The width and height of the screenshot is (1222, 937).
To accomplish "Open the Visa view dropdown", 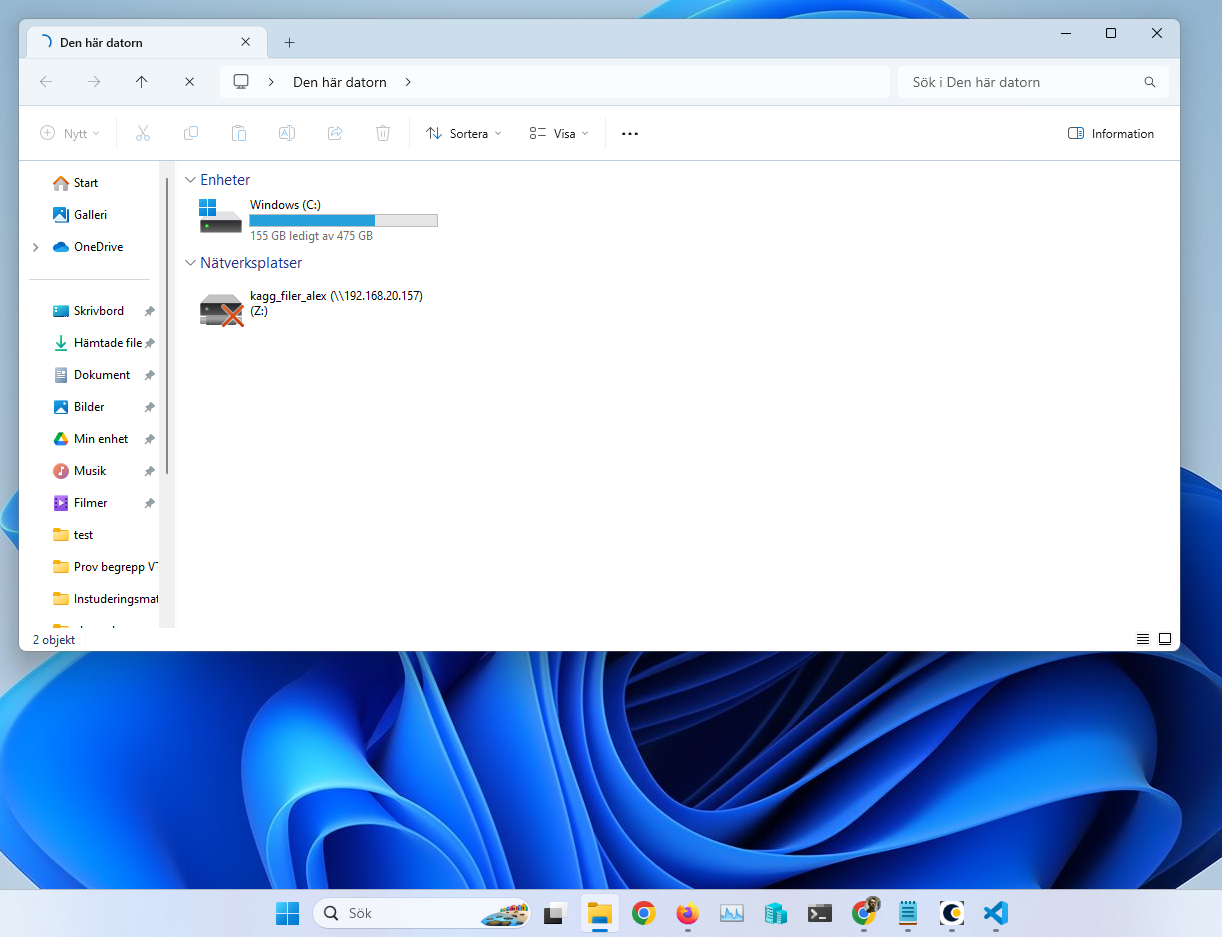I will (x=559, y=134).
